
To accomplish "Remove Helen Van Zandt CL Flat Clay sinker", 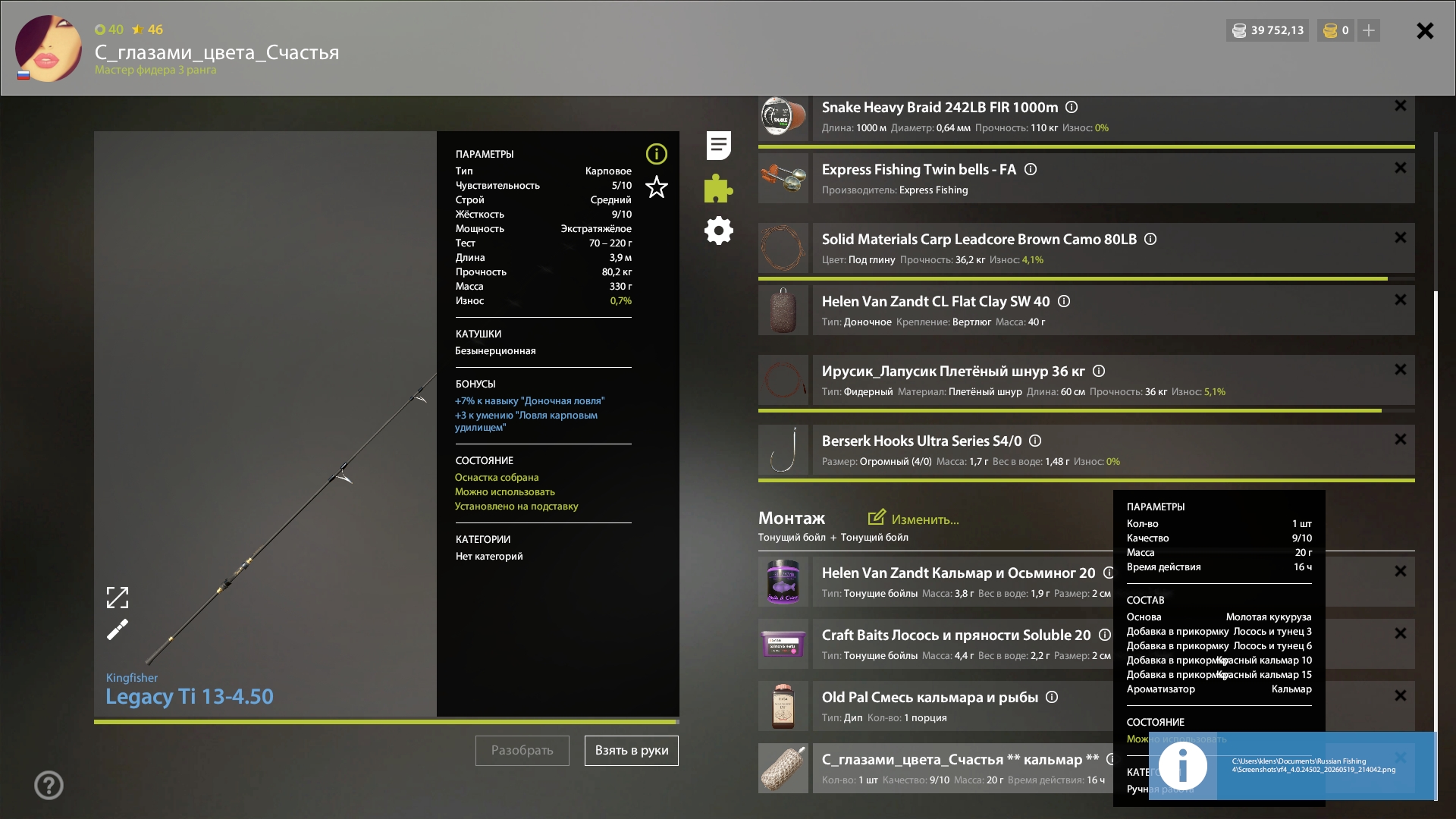I will point(1401,300).
